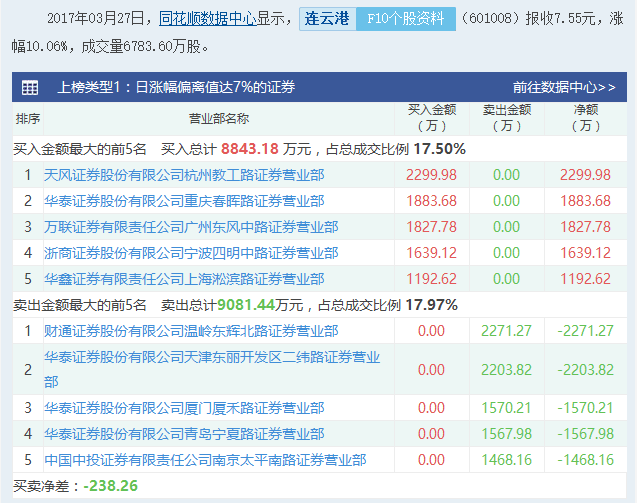Viewport: 637px width, 503px height.
Task: Click sell amount 2203.82 in 天津东丽 row
Action: click(506, 370)
